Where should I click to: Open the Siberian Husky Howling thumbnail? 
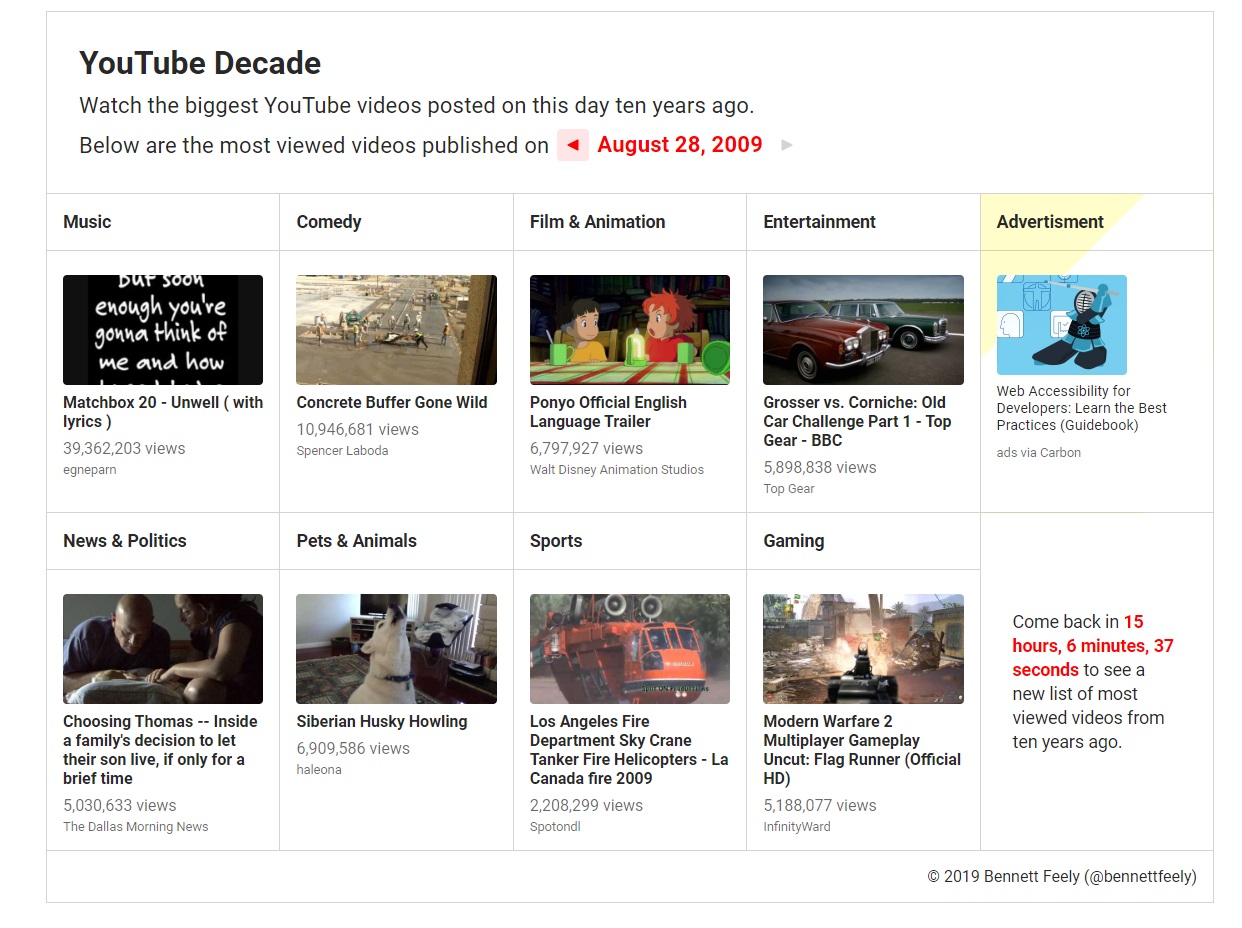click(396, 649)
